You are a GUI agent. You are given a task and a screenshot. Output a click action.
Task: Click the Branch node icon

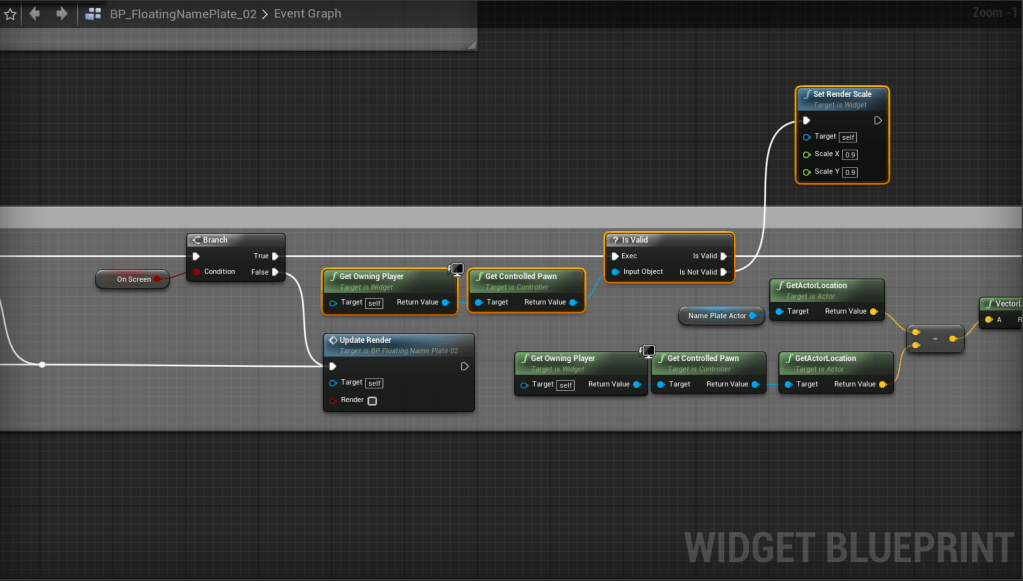(196, 240)
